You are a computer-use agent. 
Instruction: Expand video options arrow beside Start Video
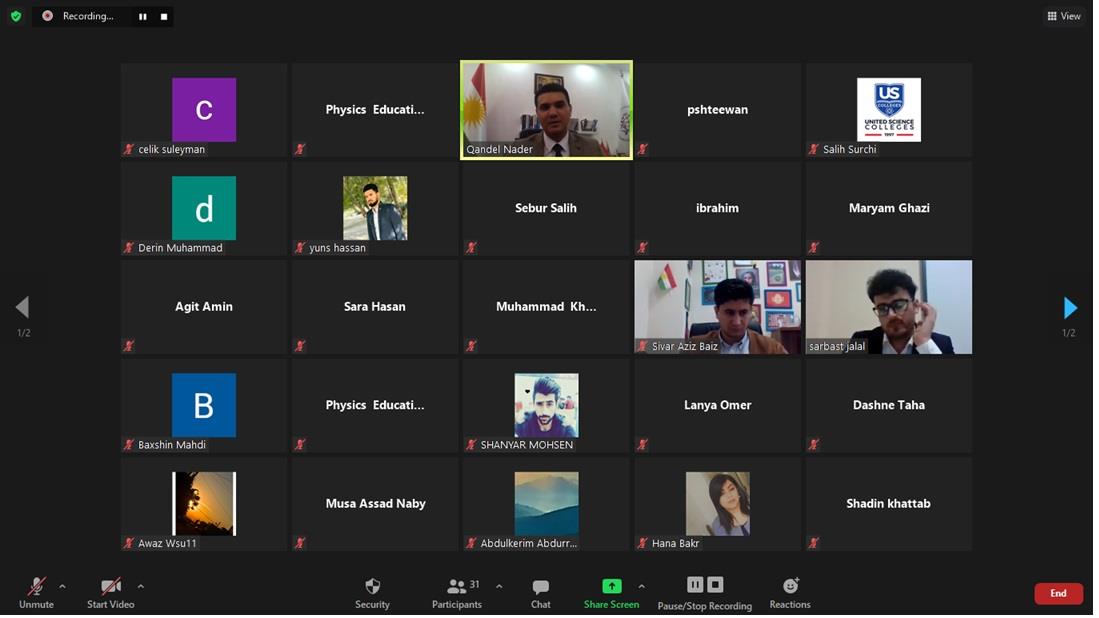point(140,586)
